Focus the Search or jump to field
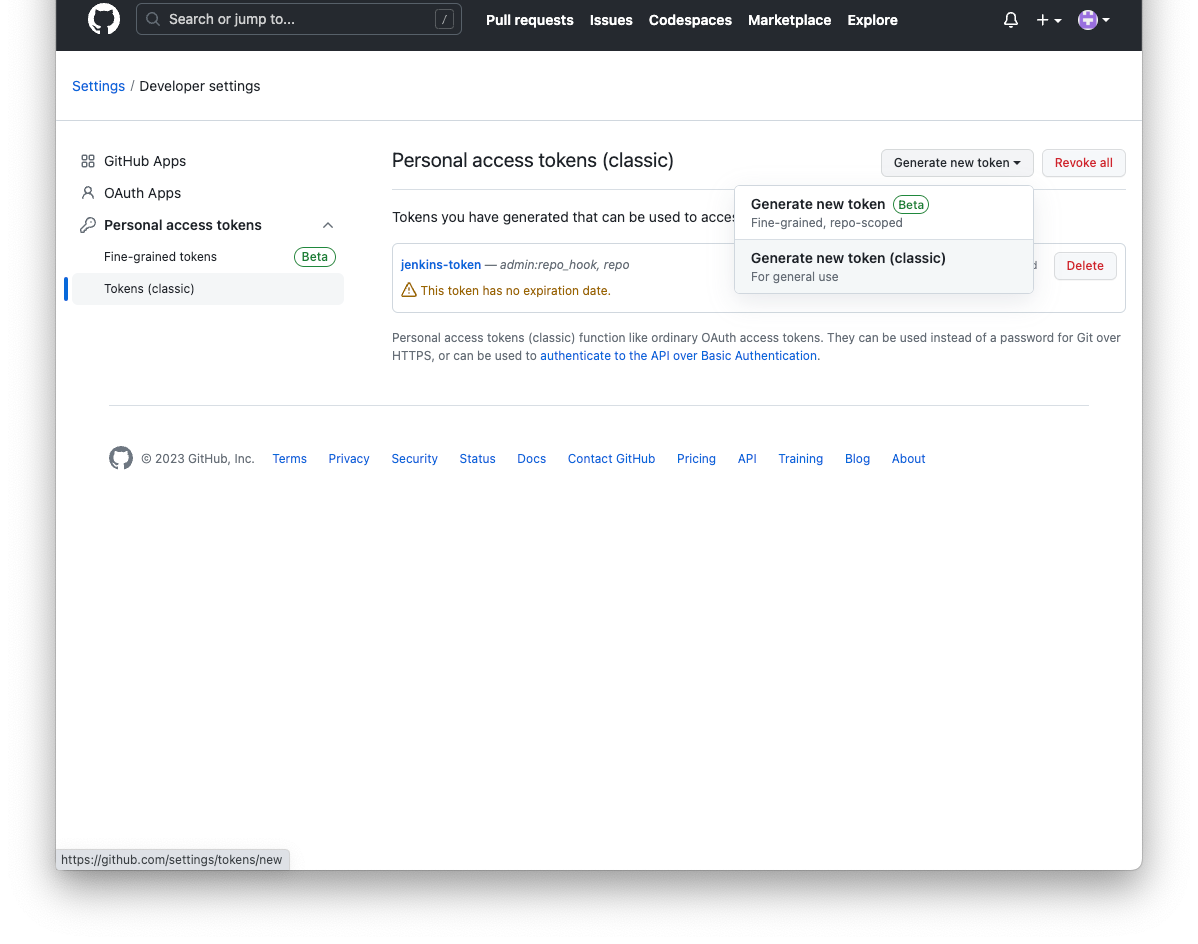Viewport: 1198px width, 944px height. pyautogui.click(x=299, y=19)
